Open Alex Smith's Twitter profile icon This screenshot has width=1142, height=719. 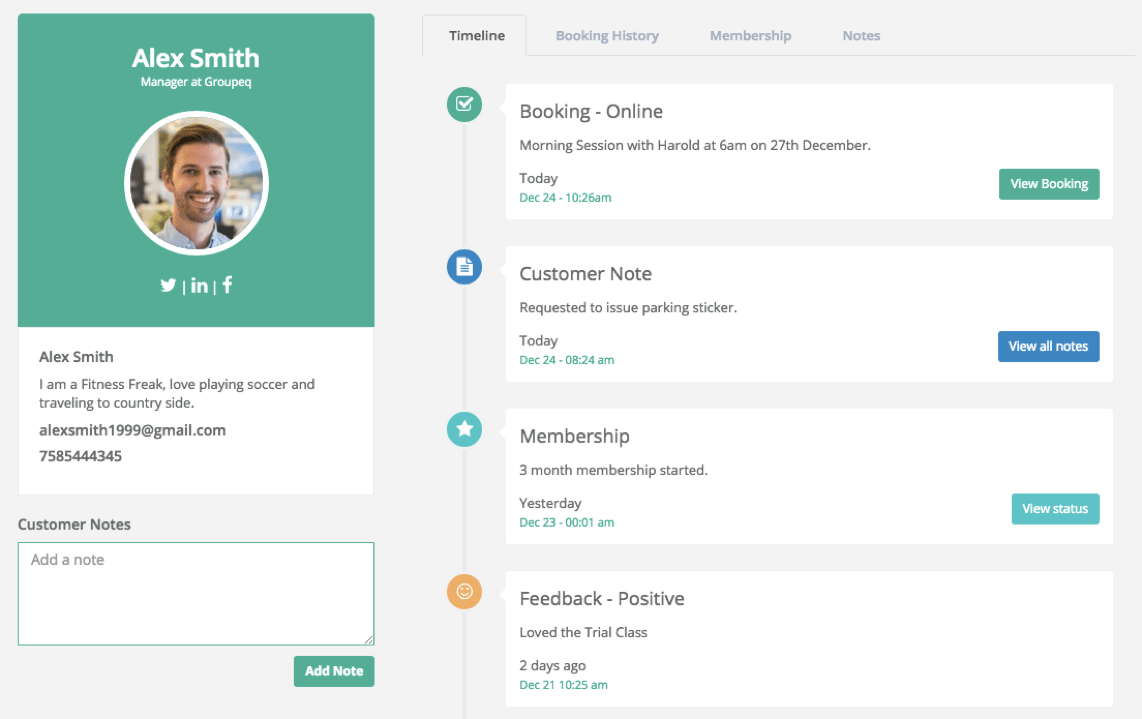point(168,285)
